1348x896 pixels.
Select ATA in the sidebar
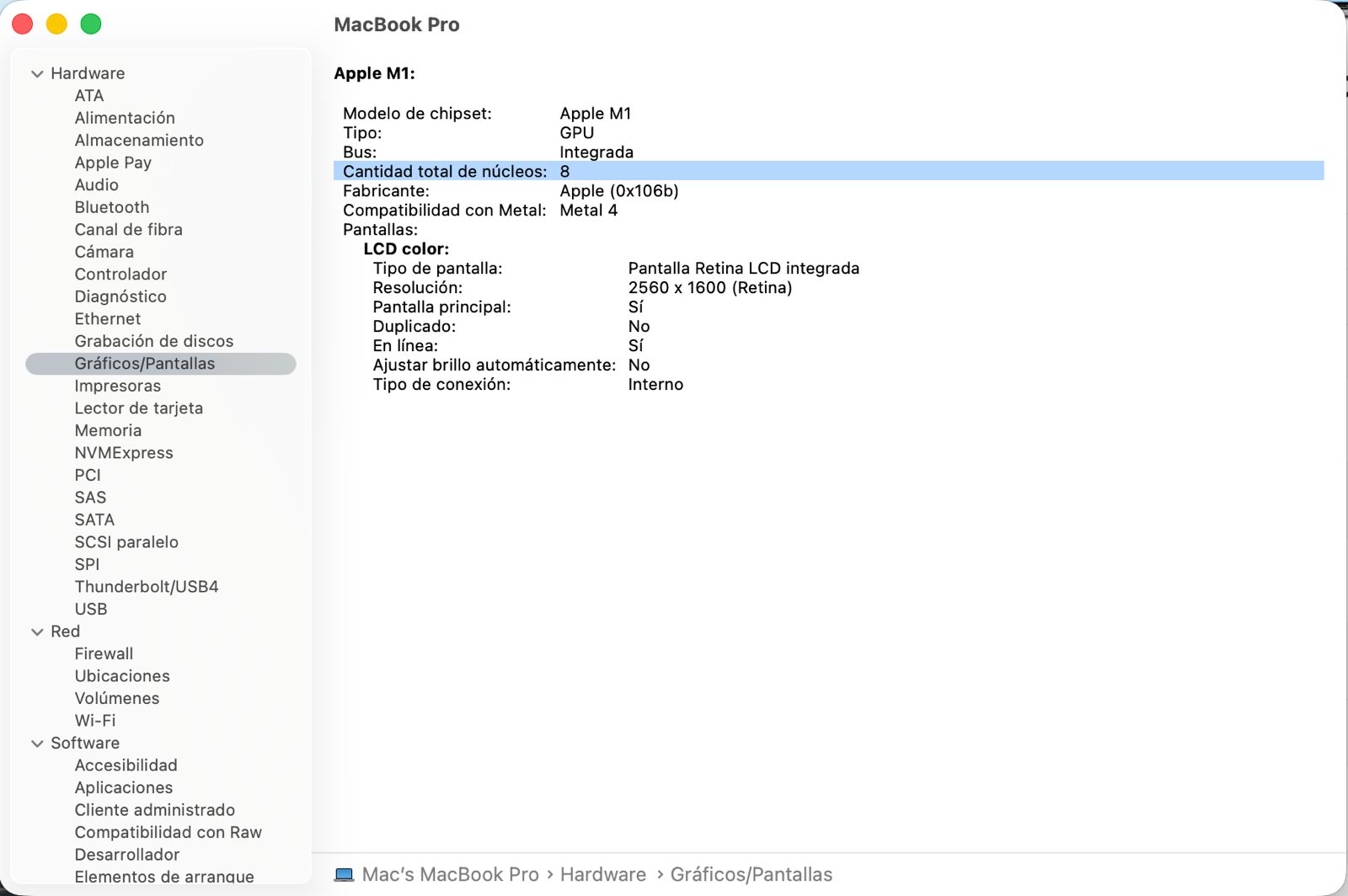click(x=89, y=96)
